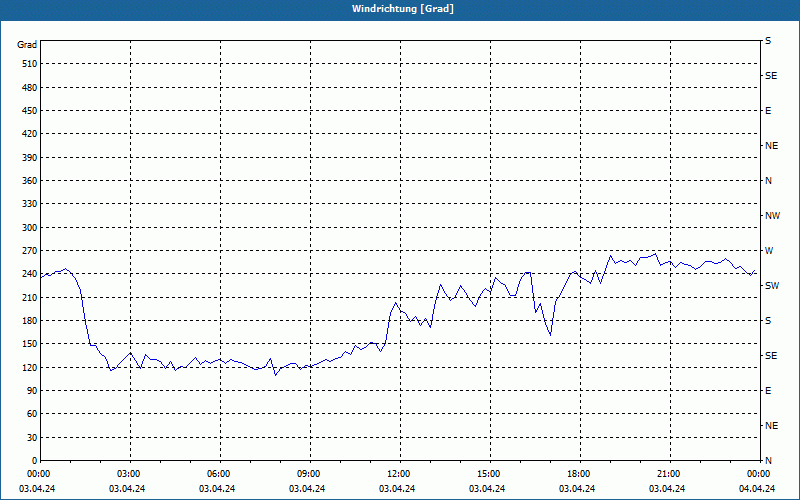The height and width of the screenshot is (500, 800).
Task: Click the W compass label on right axis
Action: click(x=769, y=251)
